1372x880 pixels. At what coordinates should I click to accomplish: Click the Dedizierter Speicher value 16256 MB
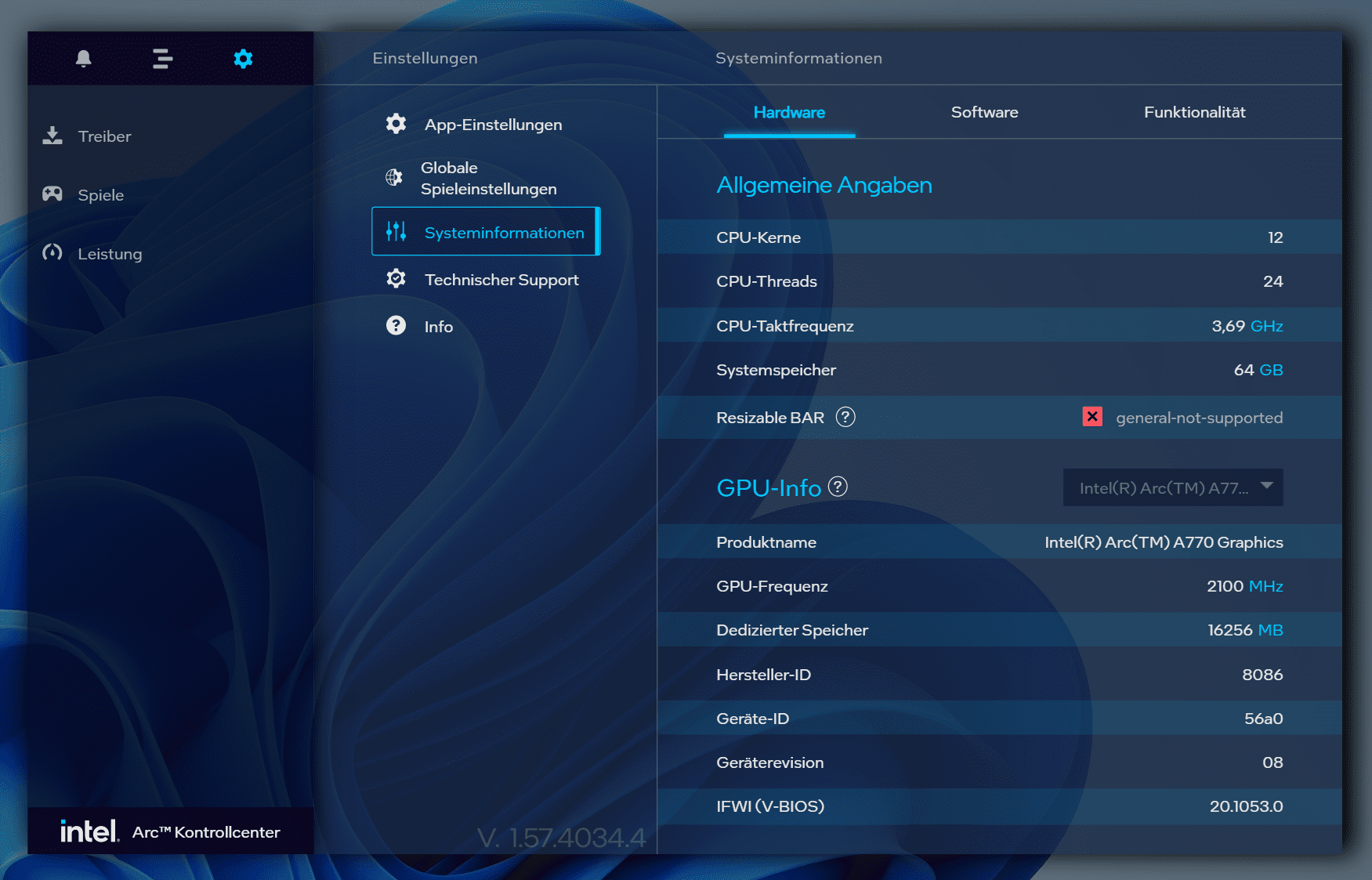click(1245, 630)
